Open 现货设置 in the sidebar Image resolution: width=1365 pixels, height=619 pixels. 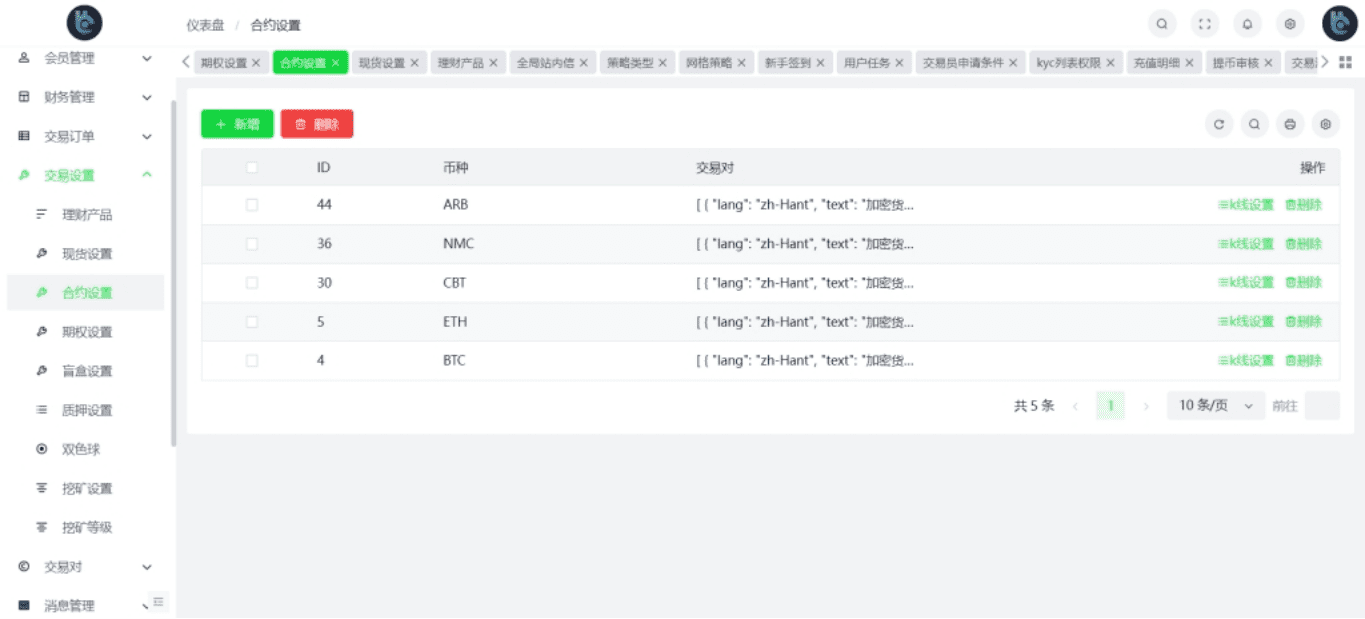85,254
